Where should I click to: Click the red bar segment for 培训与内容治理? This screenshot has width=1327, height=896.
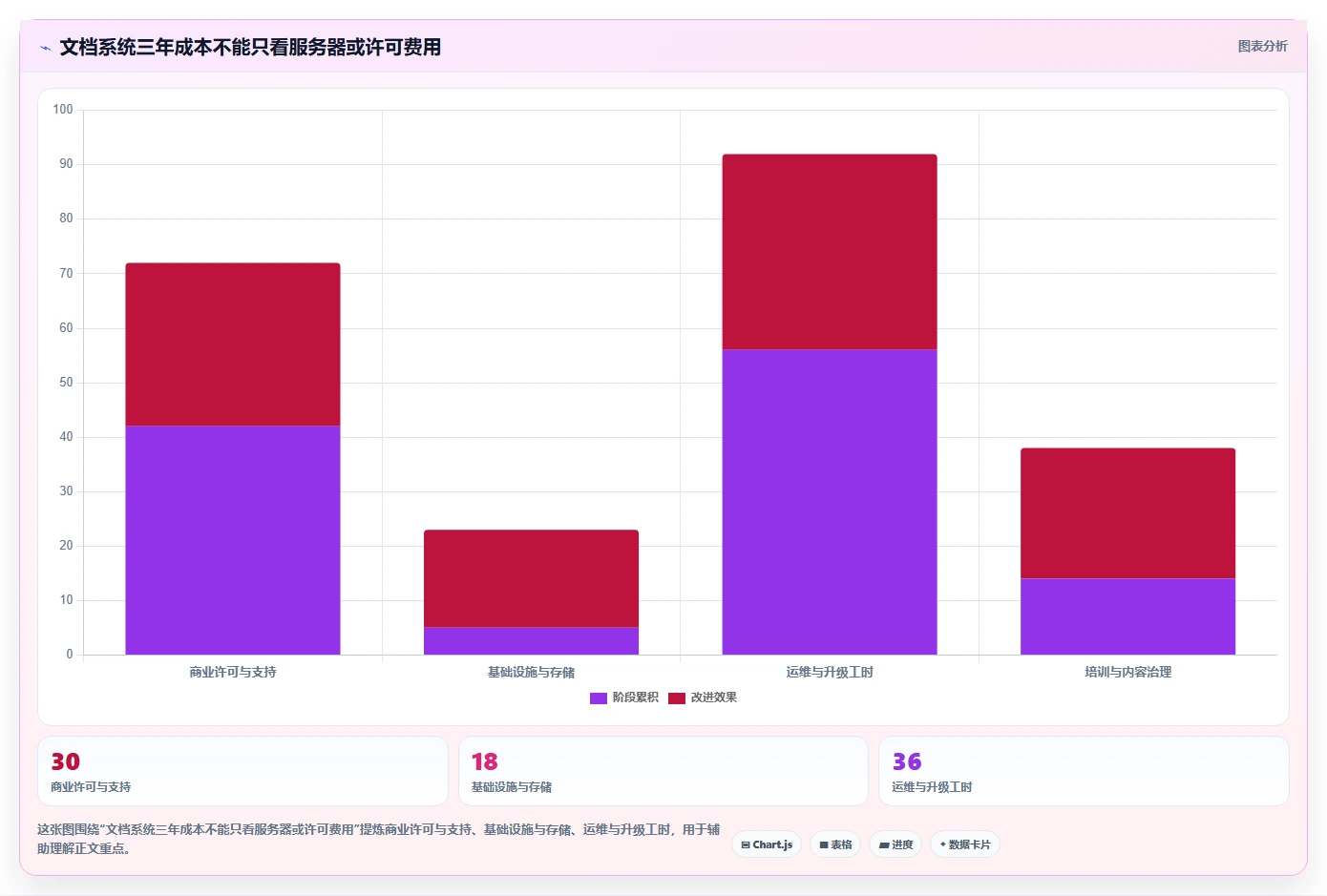pyautogui.click(x=1127, y=513)
